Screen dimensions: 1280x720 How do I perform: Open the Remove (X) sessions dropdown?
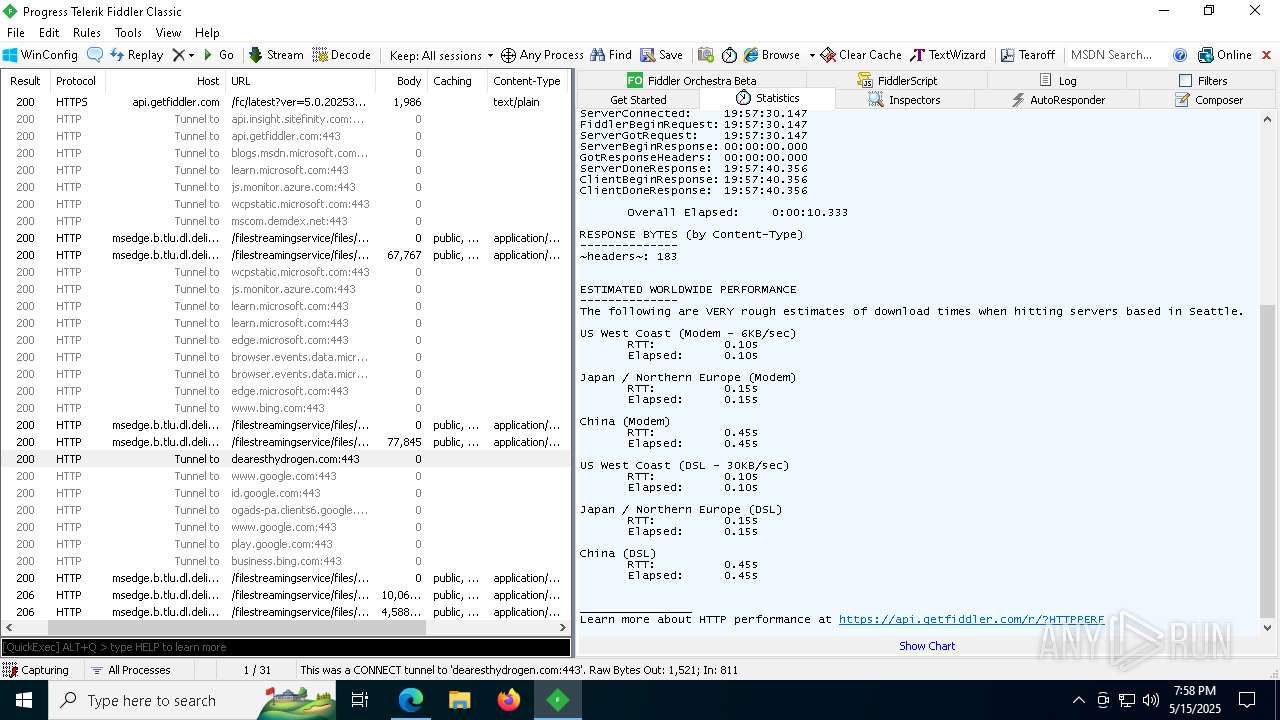tap(182, 55)
